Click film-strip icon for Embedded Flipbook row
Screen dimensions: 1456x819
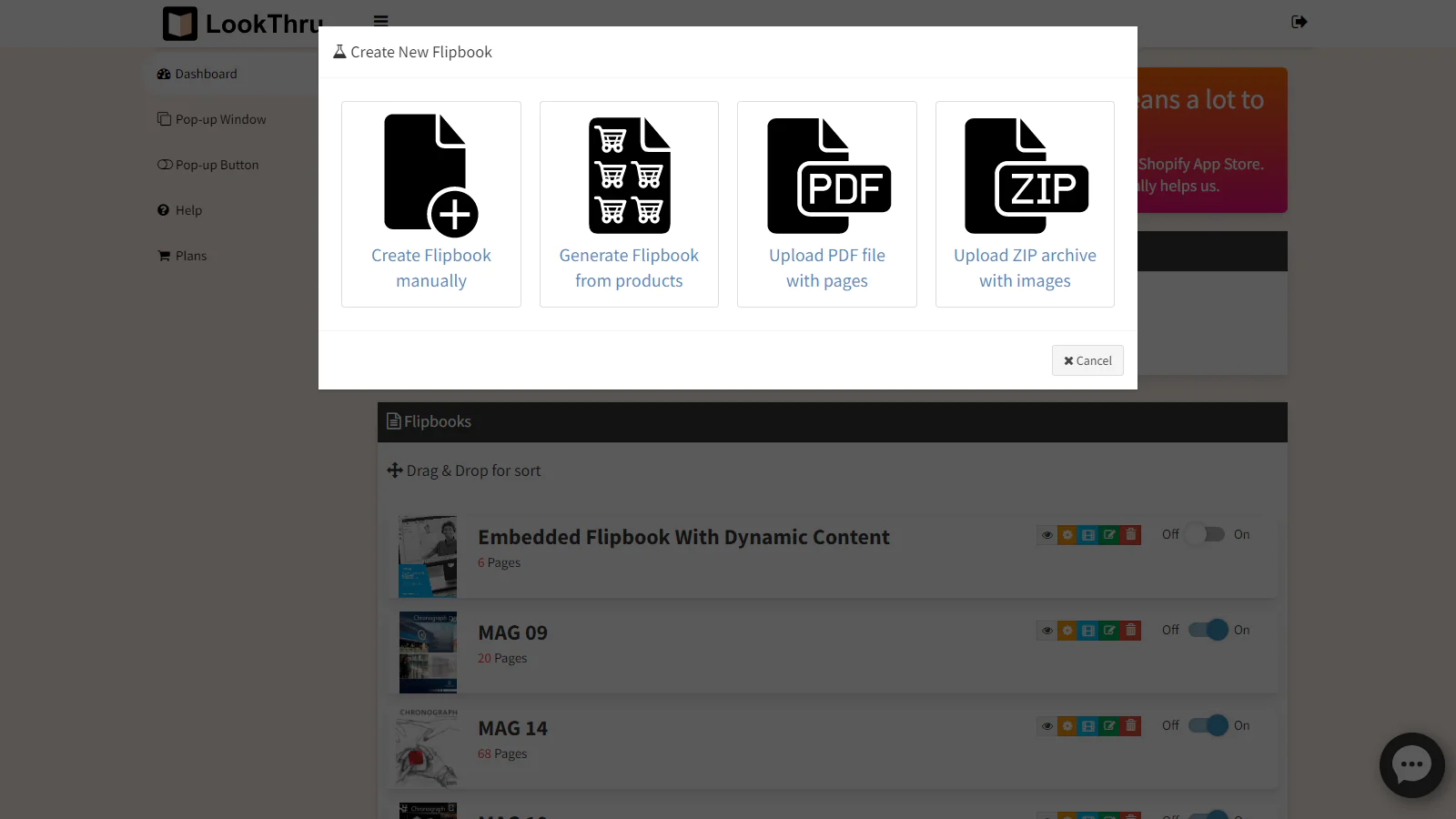[x=1088, y=535]
